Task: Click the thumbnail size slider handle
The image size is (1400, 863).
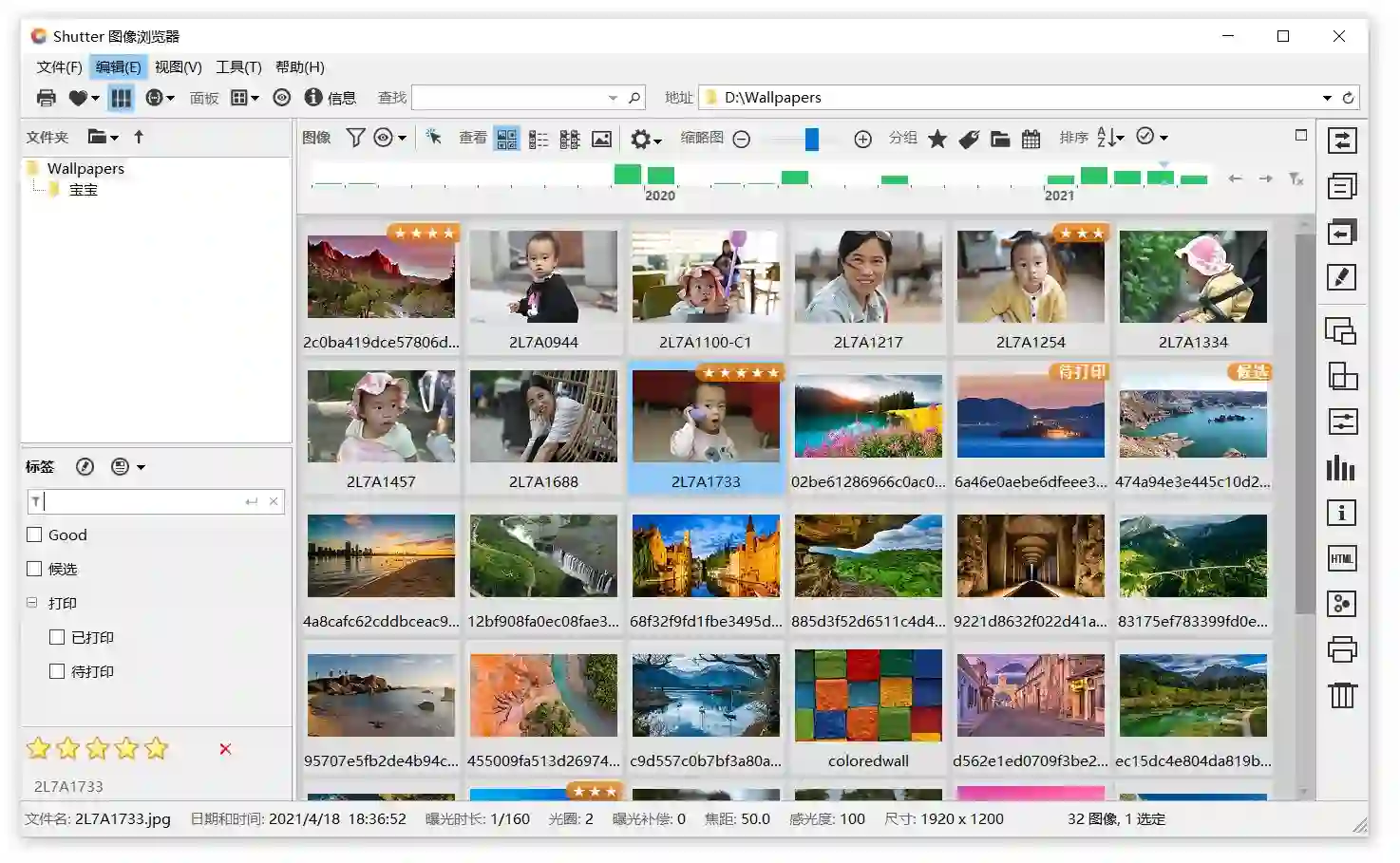Action: [812, 139]
